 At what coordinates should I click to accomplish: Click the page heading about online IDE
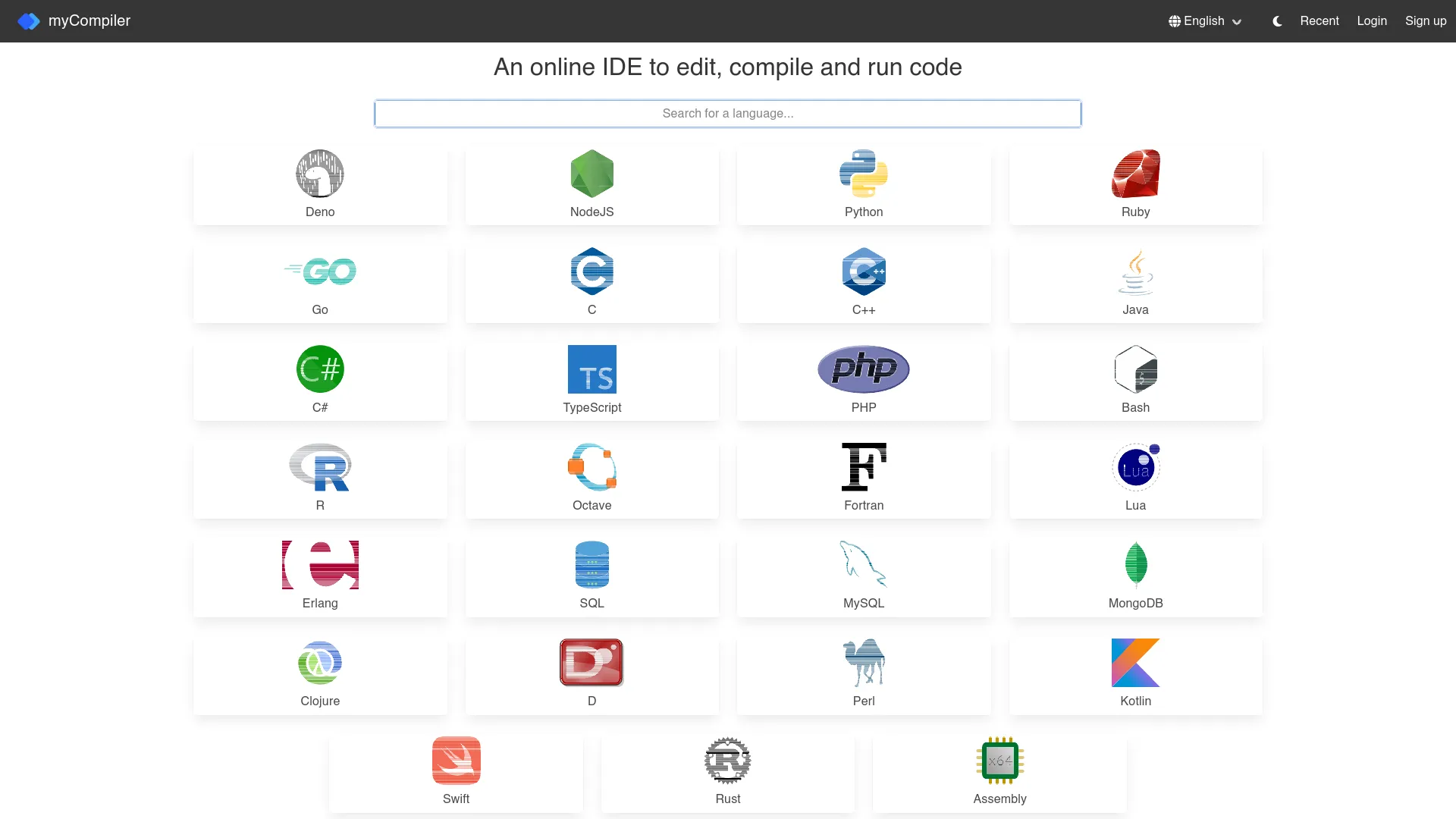point(728,67)
